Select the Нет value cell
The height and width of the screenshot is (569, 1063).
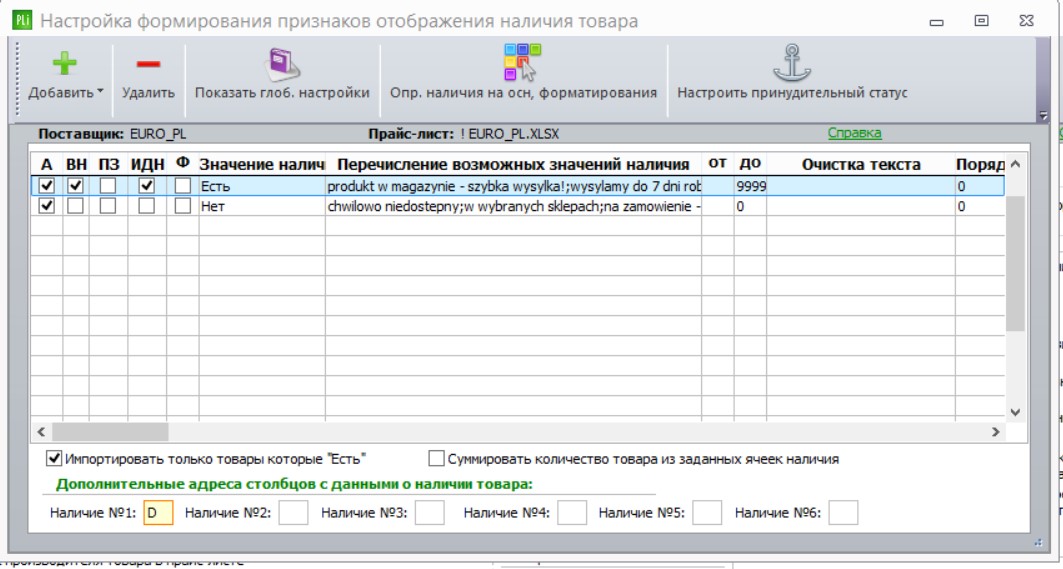coord(262,206)
